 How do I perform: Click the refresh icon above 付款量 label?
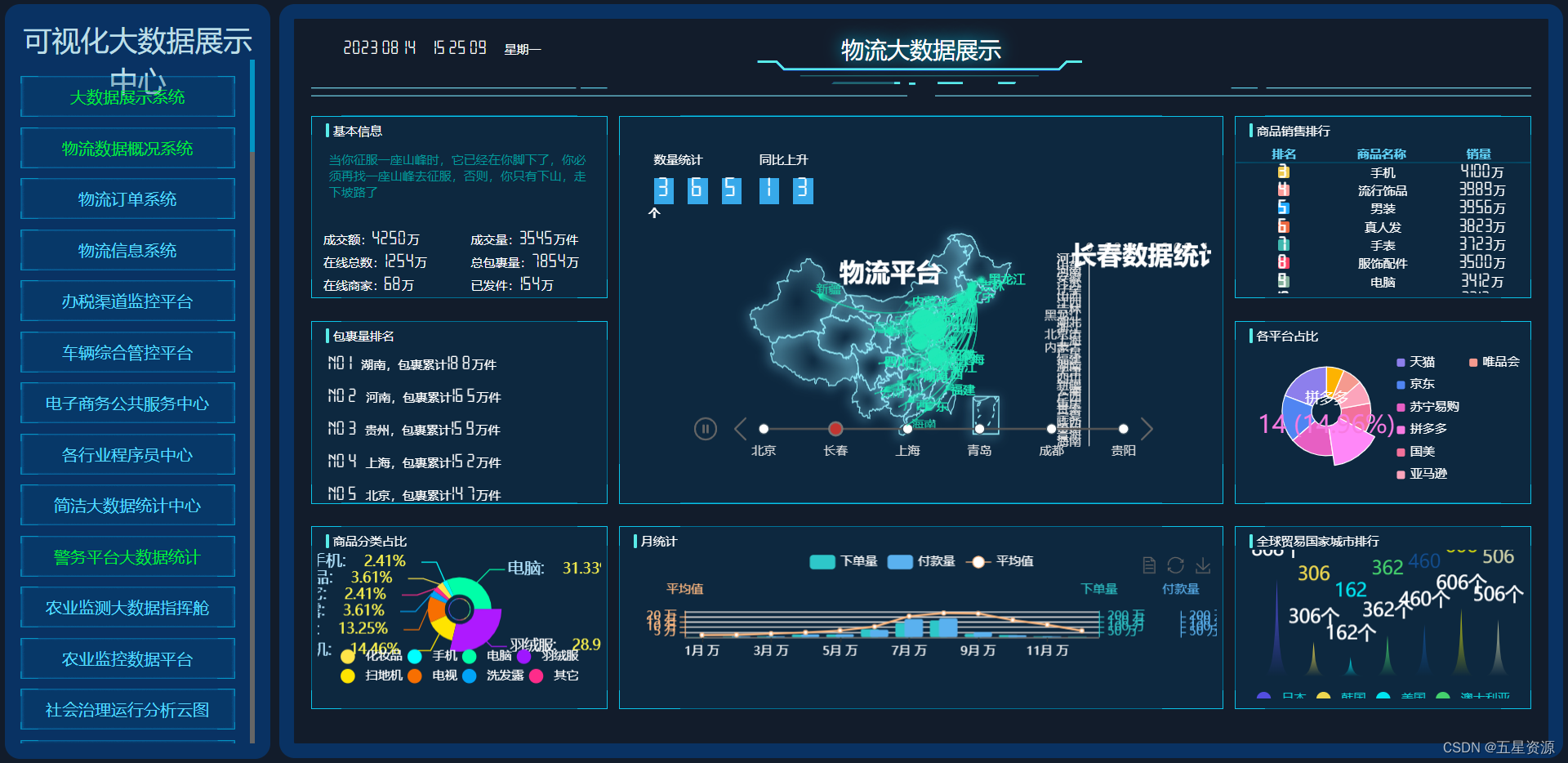point(1176,564)
